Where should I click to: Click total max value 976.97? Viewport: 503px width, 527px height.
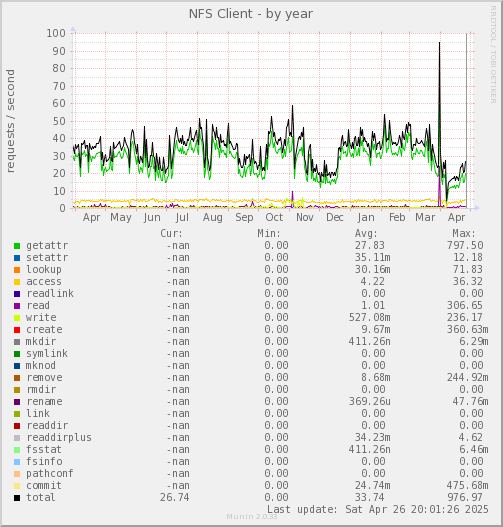(x=465, y=497)
